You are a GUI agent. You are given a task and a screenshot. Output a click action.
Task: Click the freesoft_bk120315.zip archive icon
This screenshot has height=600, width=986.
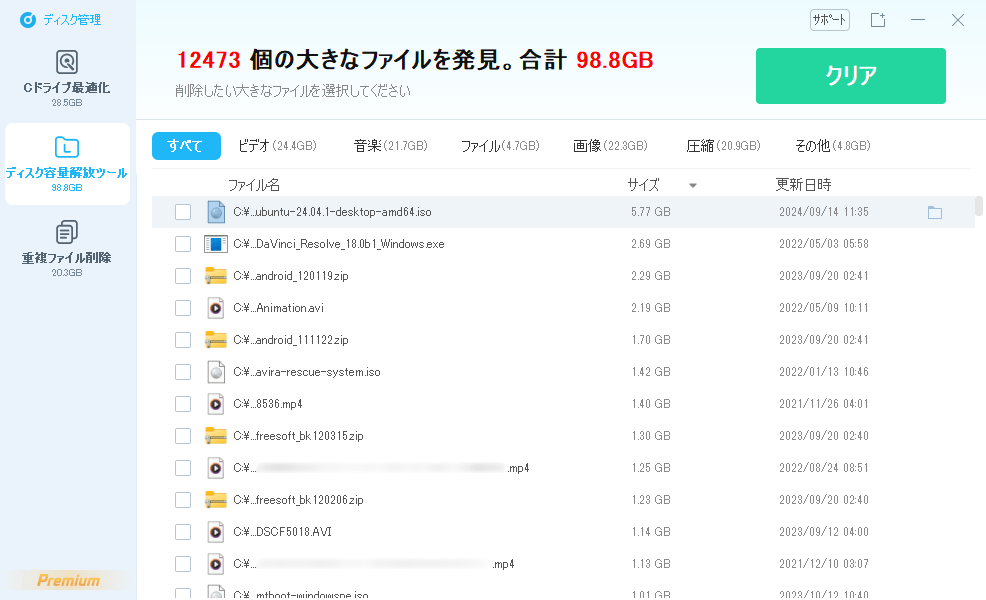point(216,436)
